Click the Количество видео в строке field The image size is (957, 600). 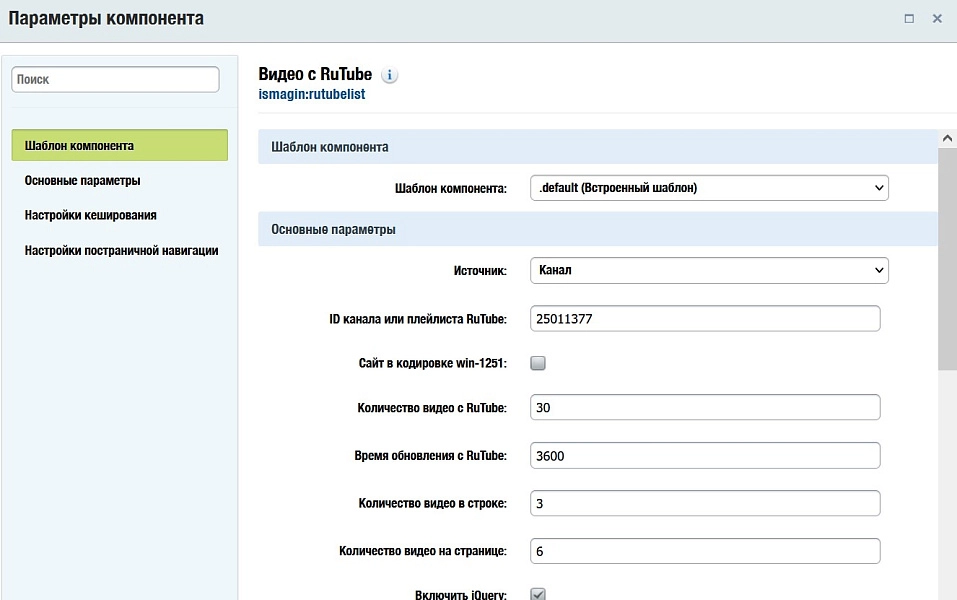click(x=705, y=503)
